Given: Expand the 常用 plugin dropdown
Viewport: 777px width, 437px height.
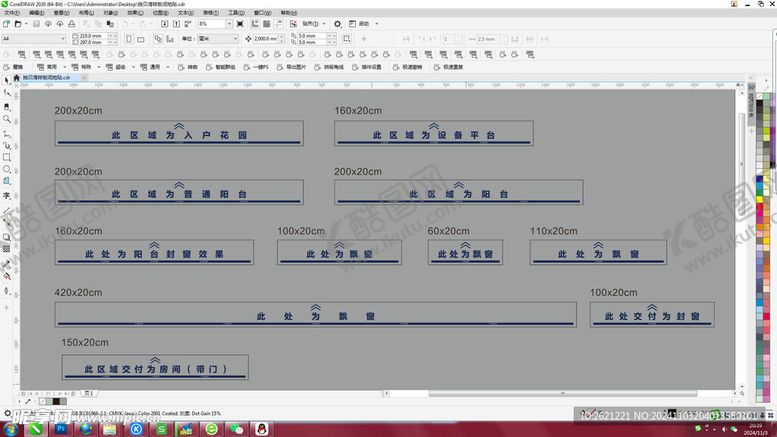Looking at the screenshot, I should (x=65, y=67).
